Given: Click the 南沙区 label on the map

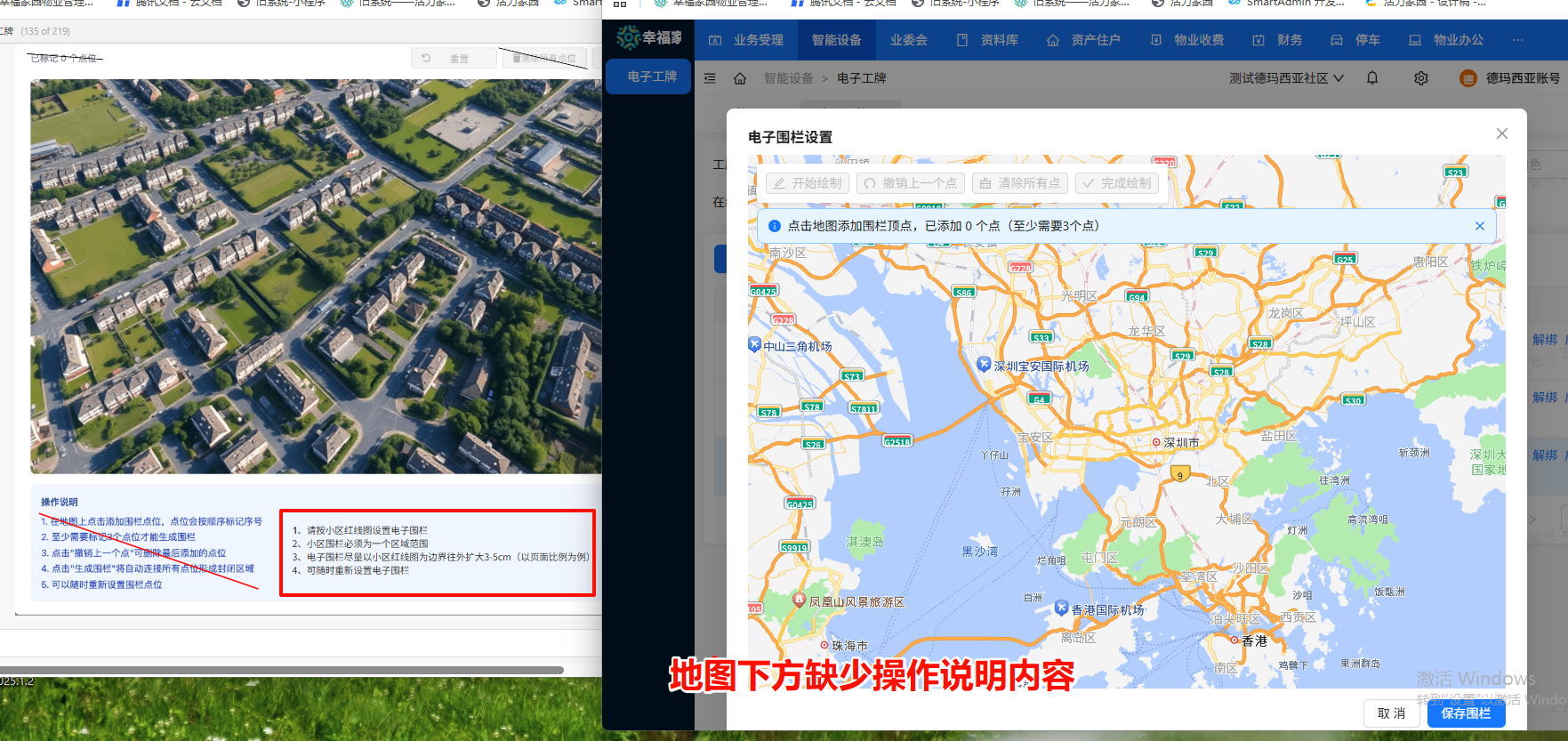Looking at the screenshot, I should (787, 254).
